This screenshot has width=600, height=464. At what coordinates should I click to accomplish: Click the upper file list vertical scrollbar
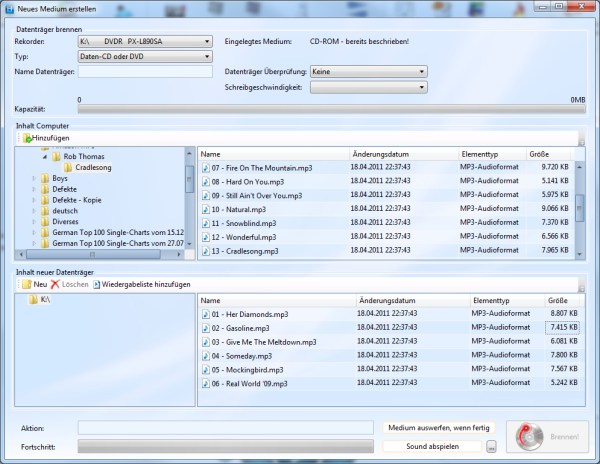pyautogui.click(x=580, y=205)
